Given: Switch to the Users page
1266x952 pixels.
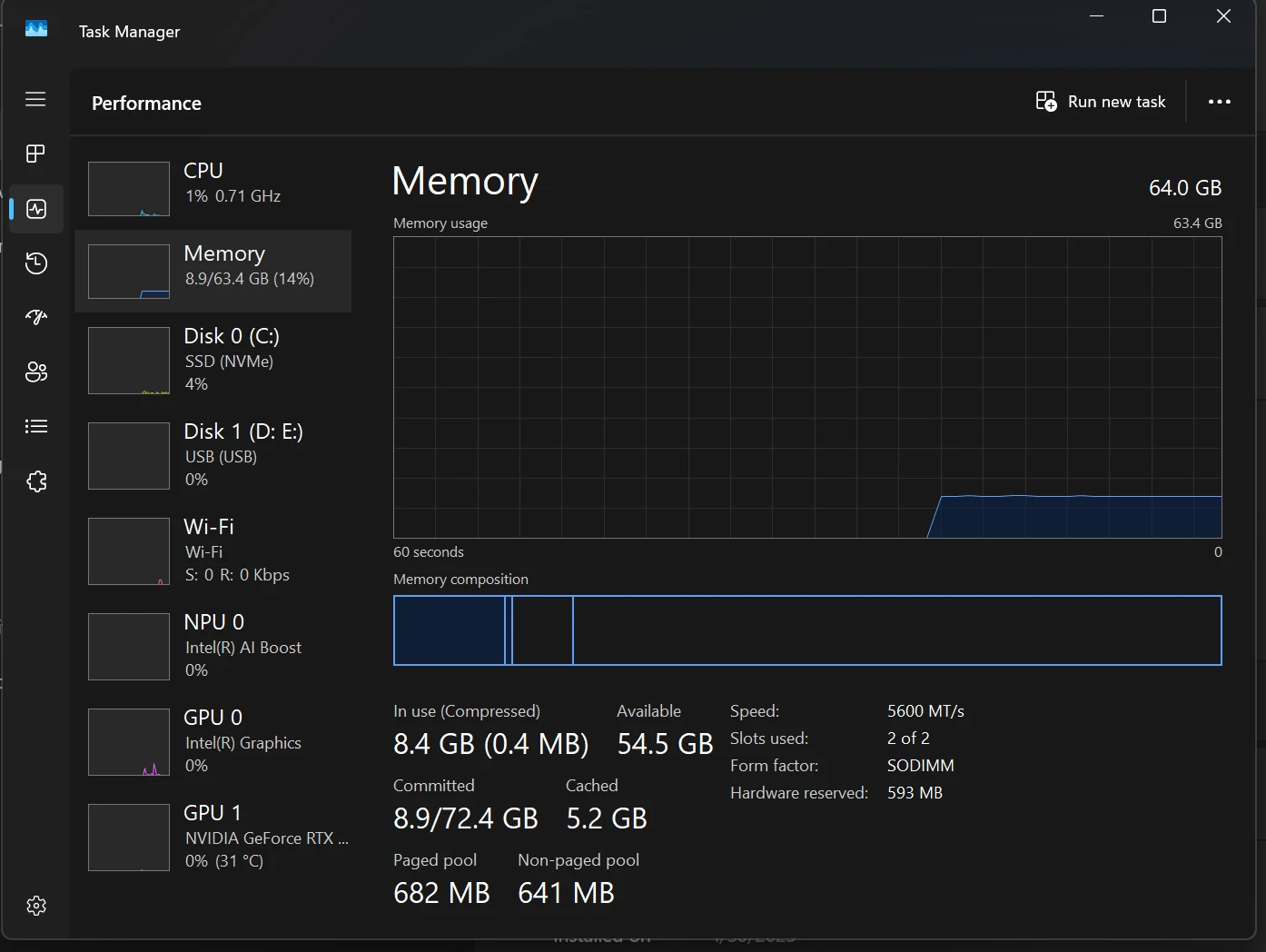Looking at the screenshot, I should point(36,372).
